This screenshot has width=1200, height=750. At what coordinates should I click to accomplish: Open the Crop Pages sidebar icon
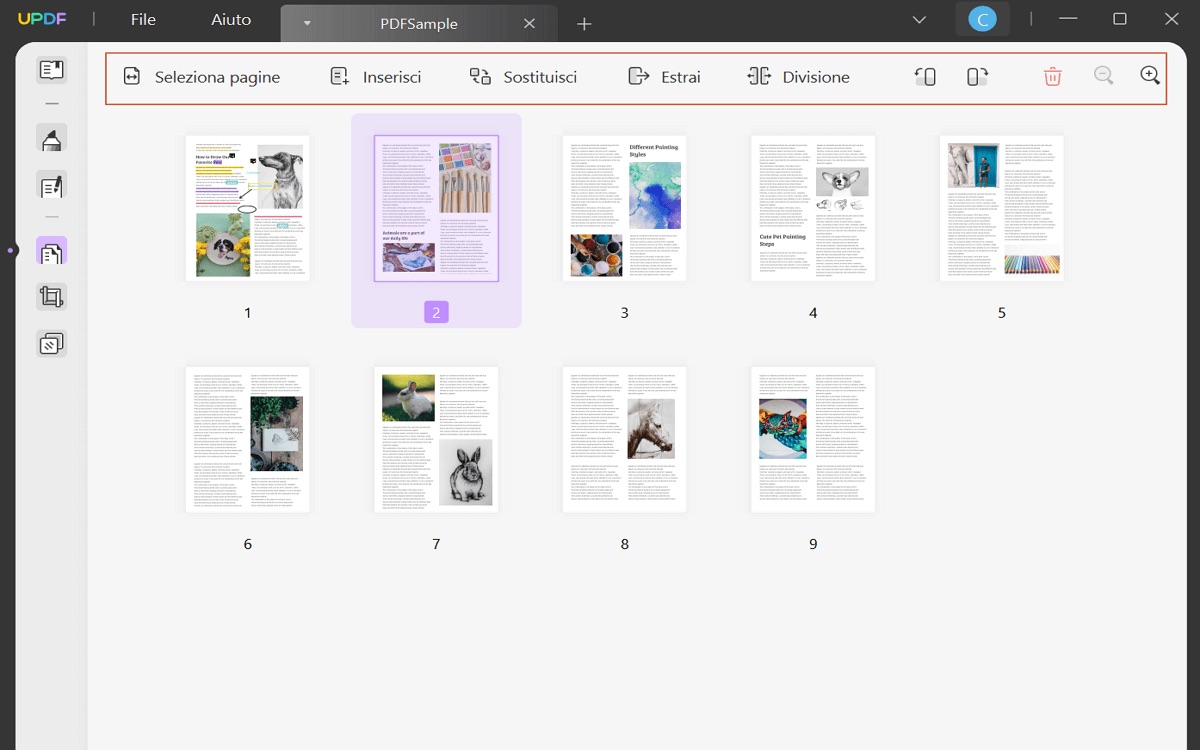click(x=51, y=297)
